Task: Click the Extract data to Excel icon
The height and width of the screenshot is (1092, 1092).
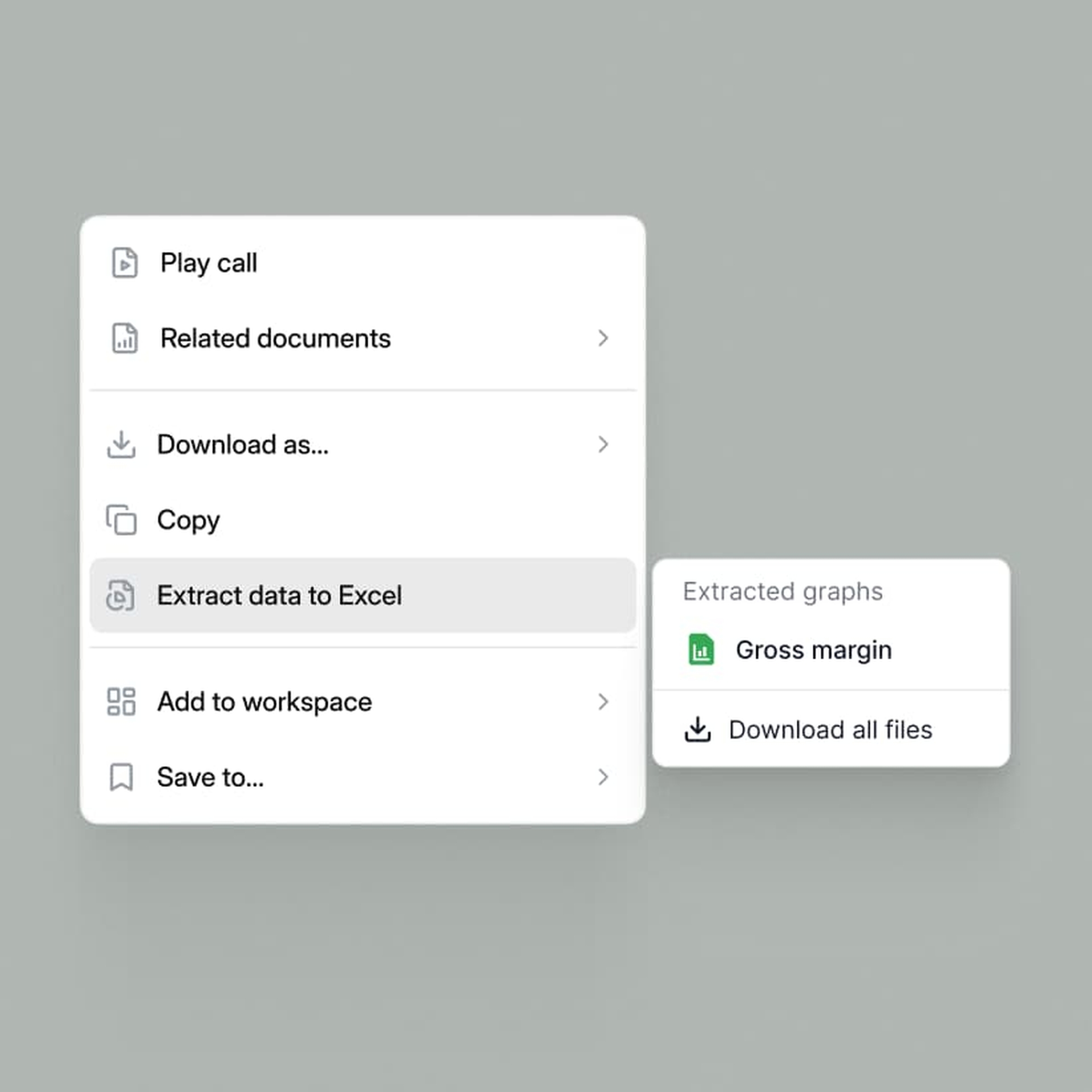Action: (121, 595)
